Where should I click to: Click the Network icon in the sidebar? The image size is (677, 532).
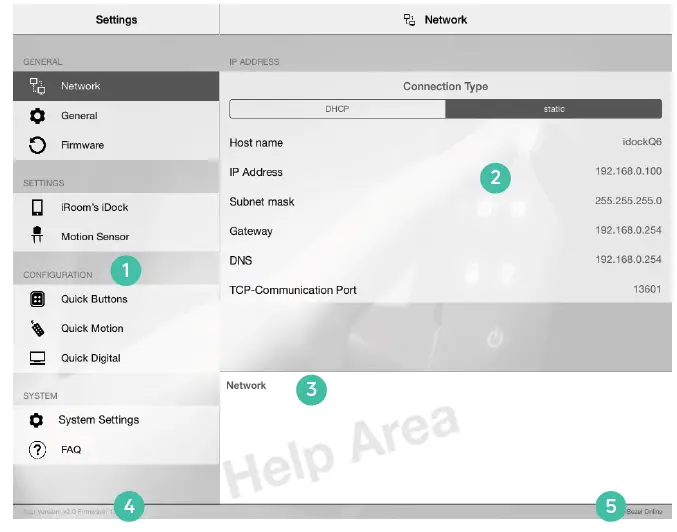[x=37, y=86]
